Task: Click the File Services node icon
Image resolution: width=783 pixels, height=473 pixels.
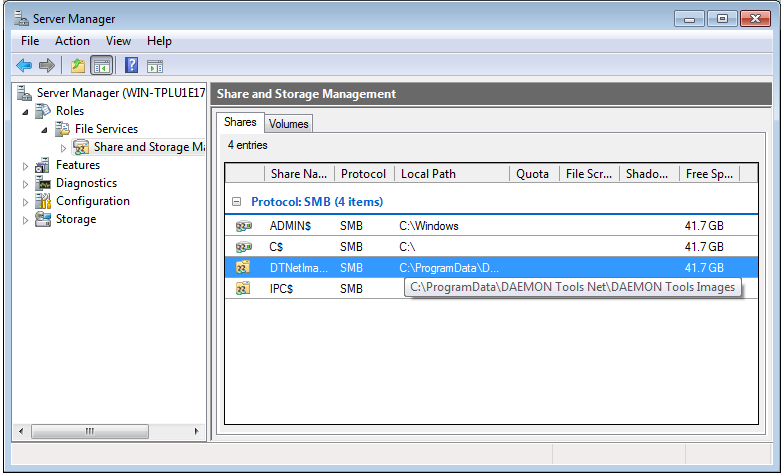Action: tap(62, 129)
